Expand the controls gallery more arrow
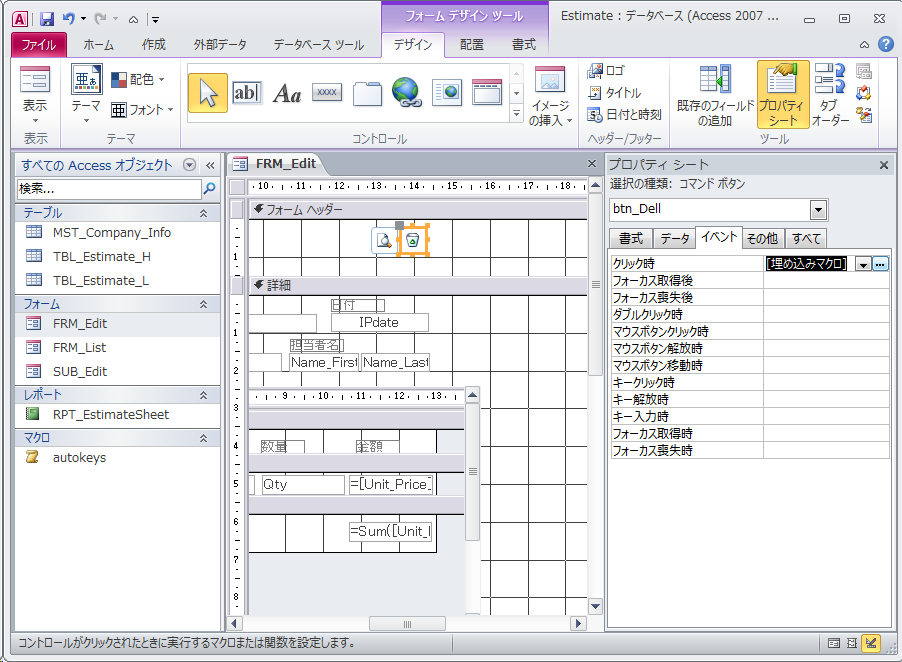Screen dimensions: 902x662 coord(516,113)
